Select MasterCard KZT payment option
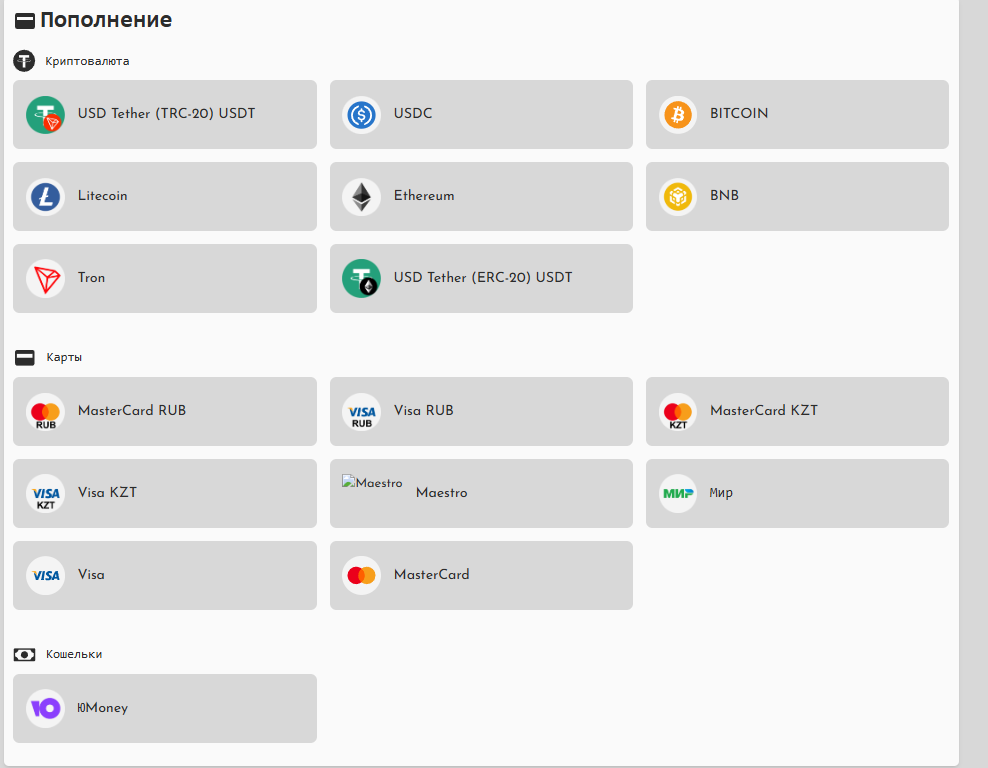 pyautogui.click(x=797, y=411)
